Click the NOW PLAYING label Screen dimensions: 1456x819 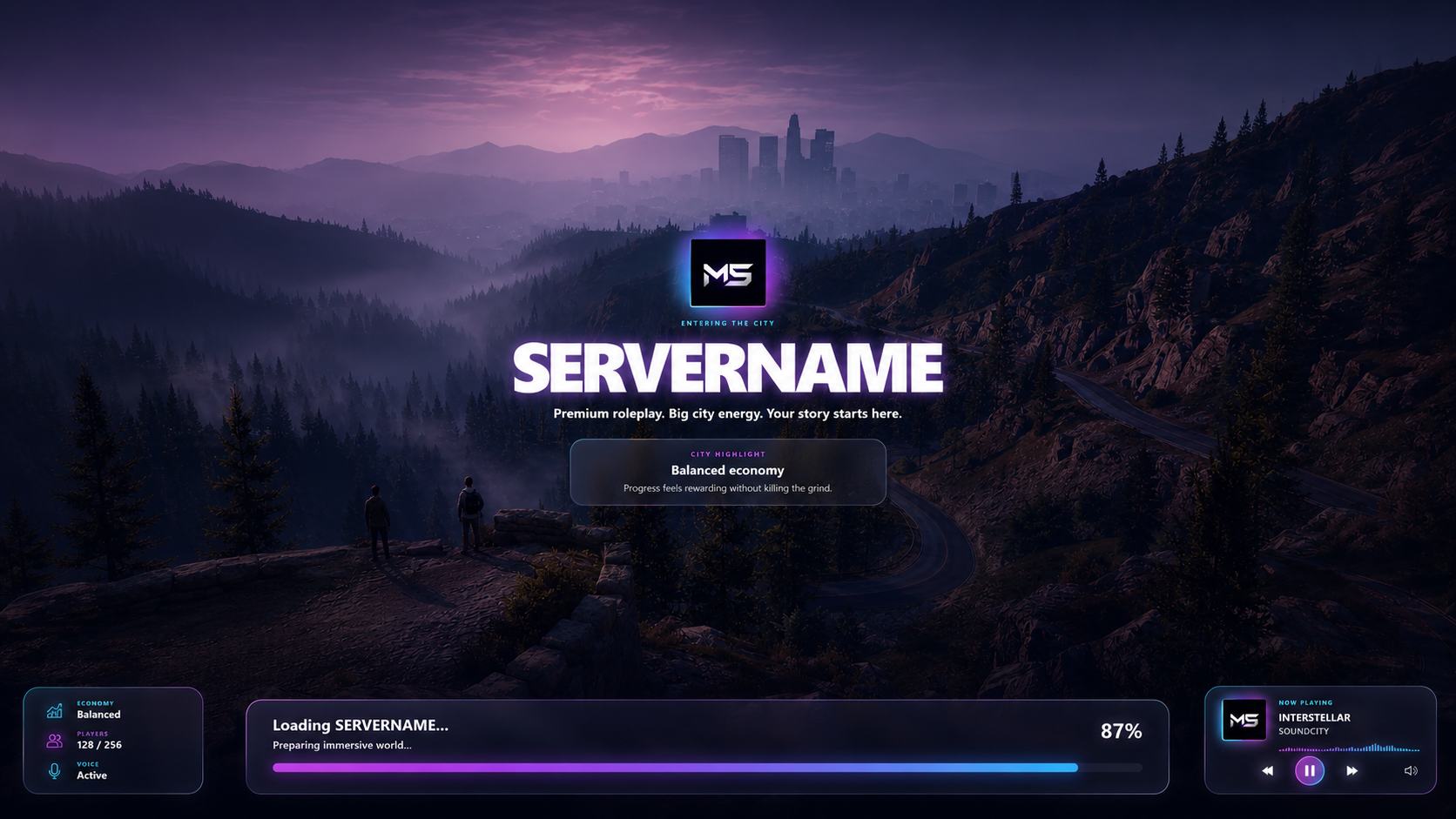point(1305,702)
